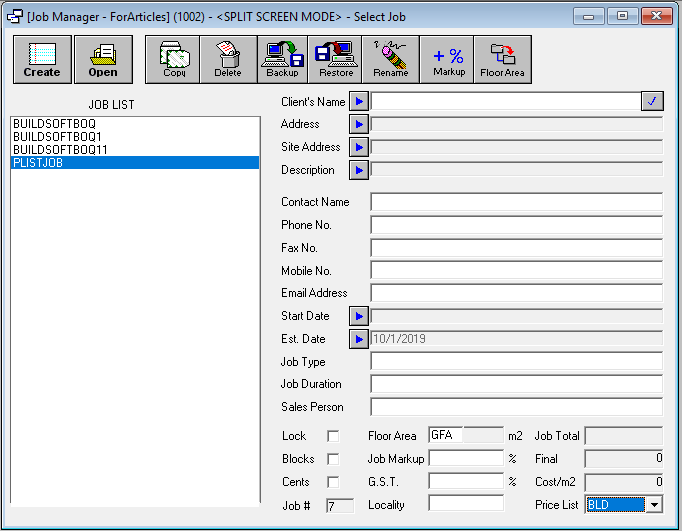Click the Restore toolbar icon
682x531 pixels.
tap(336, 60)
